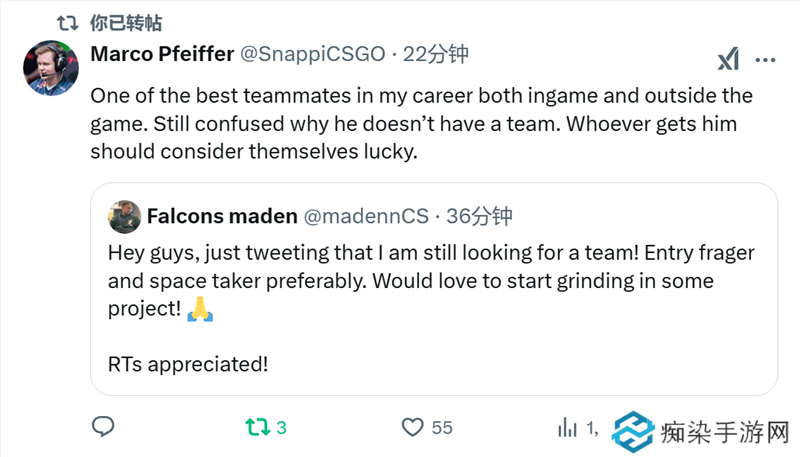Image resolution: width=800 pixels, height=457 pixels.
Task: Click the 你已转帖 label
Action: point(125,22)
